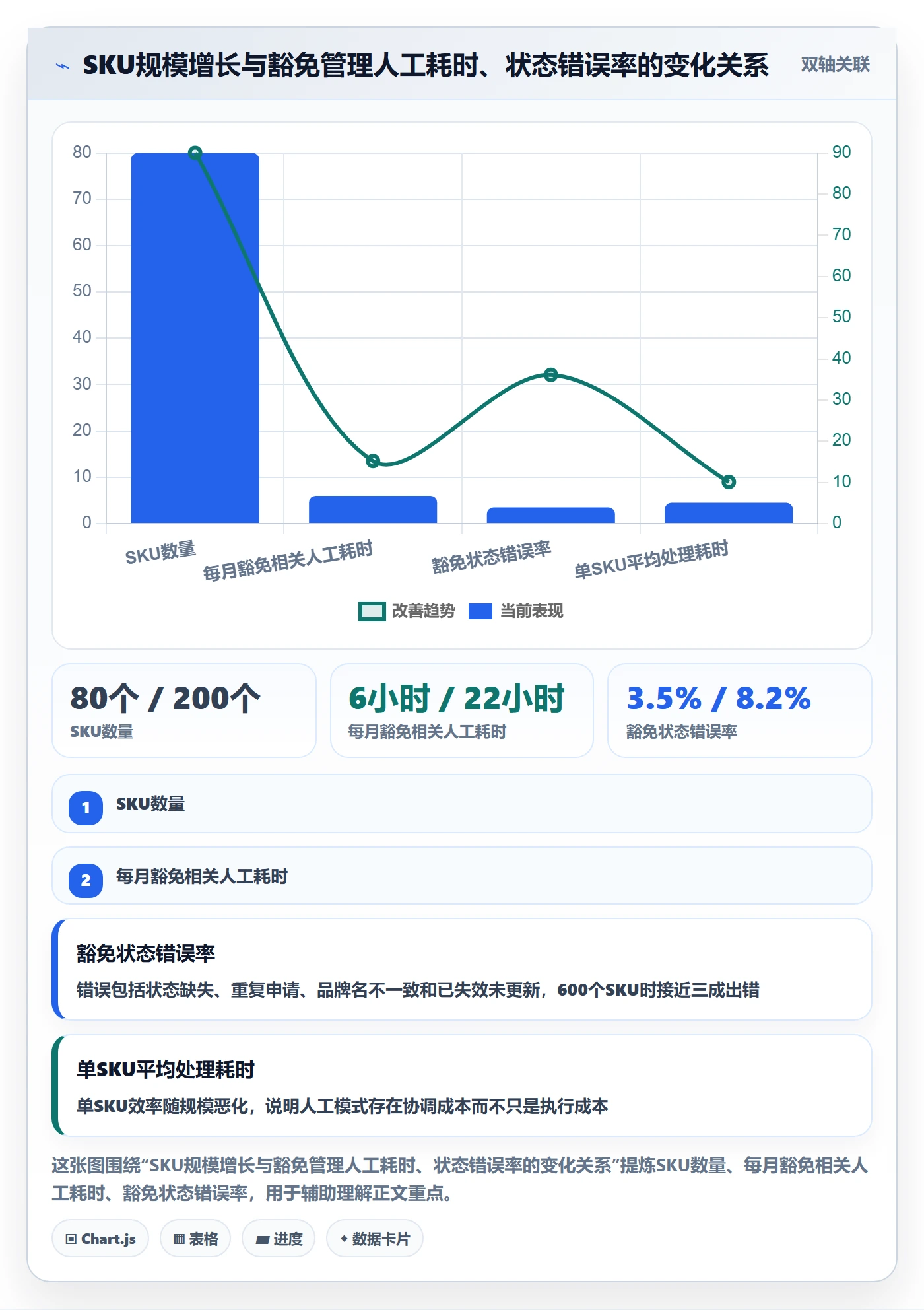
Task: Click the 单SKU平均处理耗时 x-axis label
Action: [x=651, y=560]
